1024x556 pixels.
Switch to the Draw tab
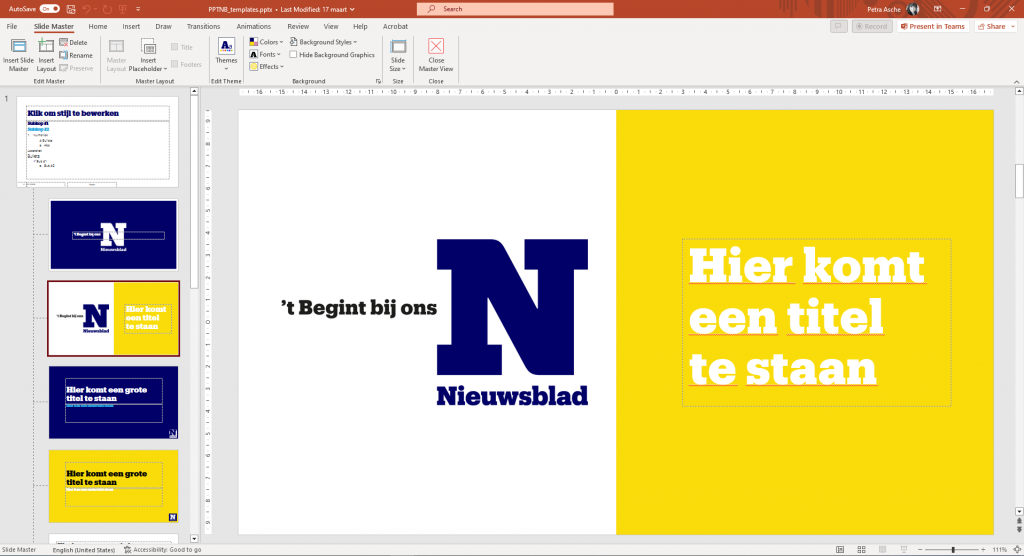[163, 26]
